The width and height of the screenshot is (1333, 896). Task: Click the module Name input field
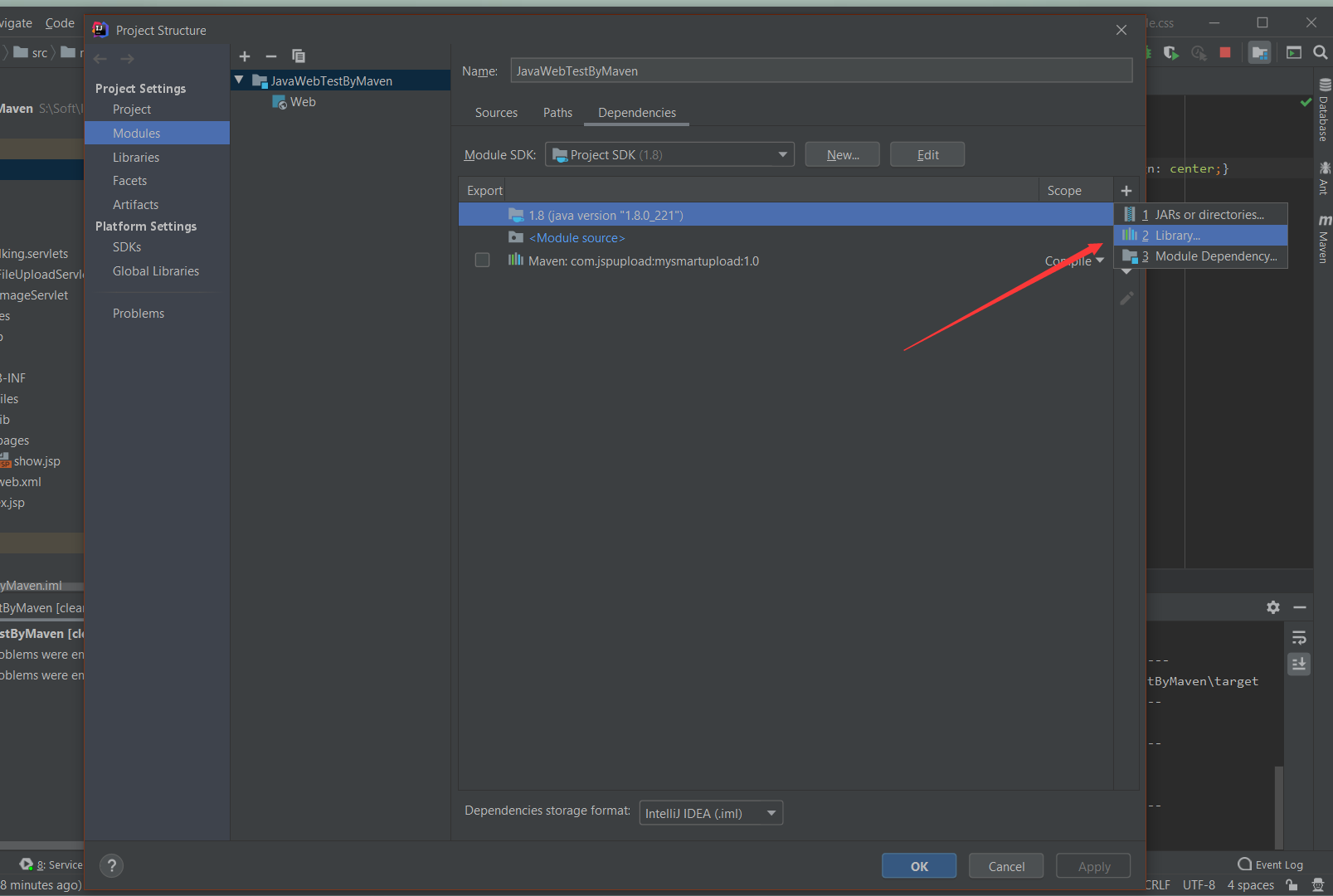point(821,71)
